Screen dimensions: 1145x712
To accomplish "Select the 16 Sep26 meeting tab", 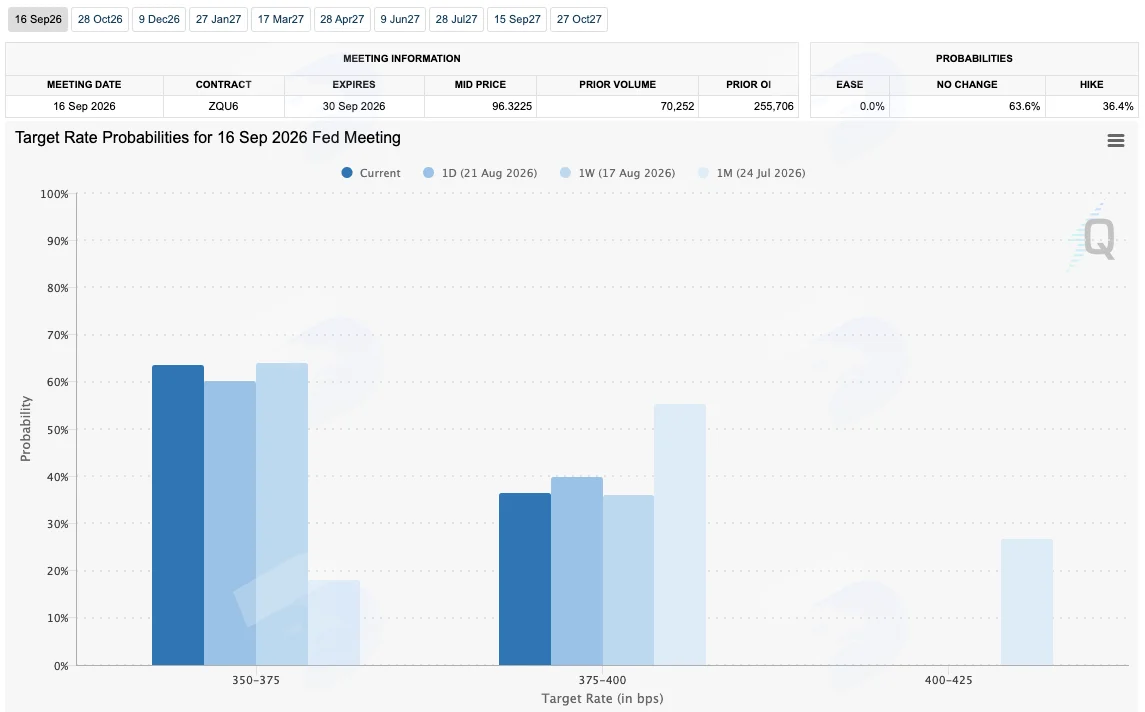I will [38, 19].
